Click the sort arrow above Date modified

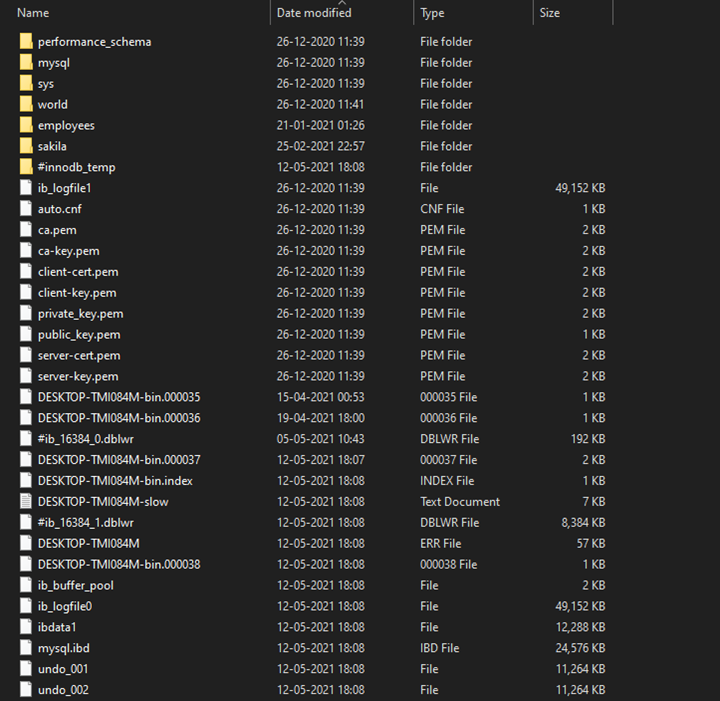coord(342,2)
